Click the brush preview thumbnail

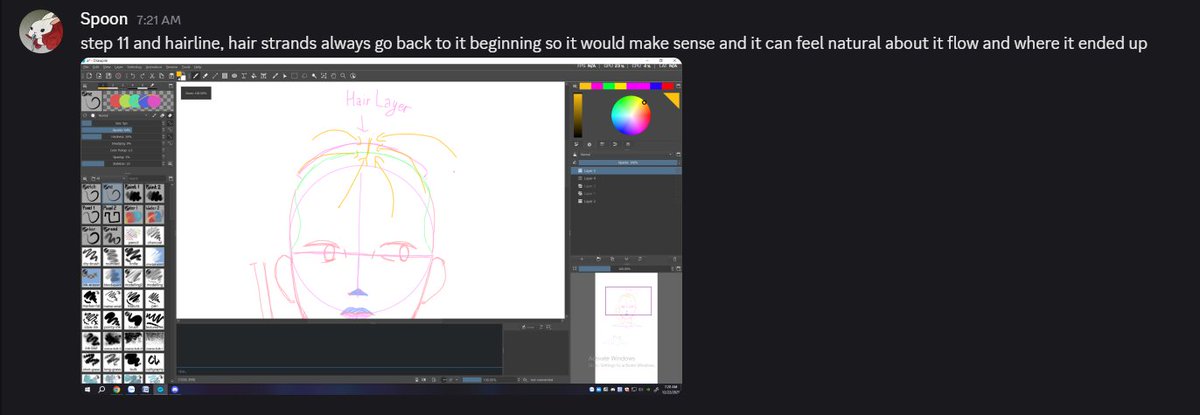91,101
